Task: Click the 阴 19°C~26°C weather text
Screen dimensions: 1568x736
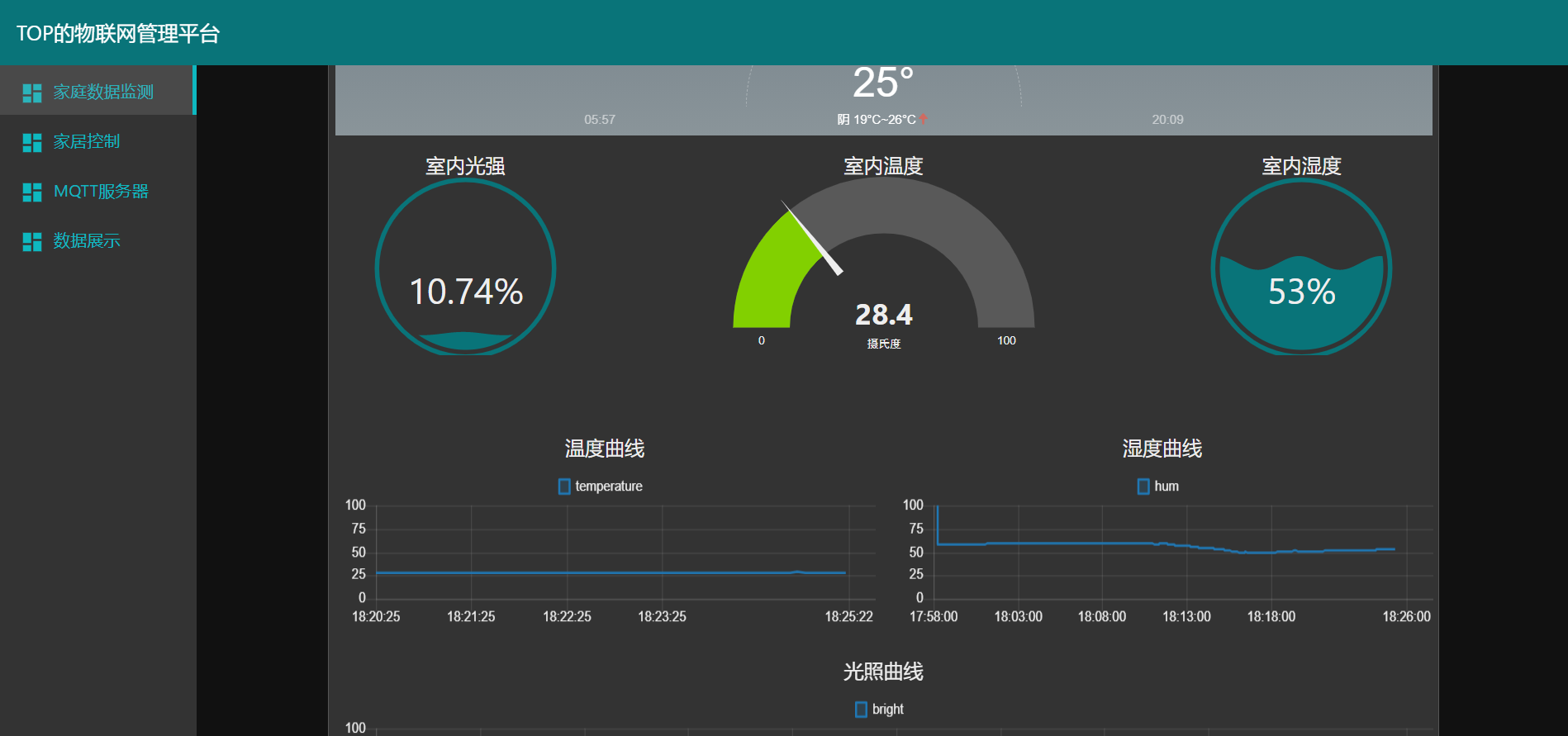Action: point(877,120)
